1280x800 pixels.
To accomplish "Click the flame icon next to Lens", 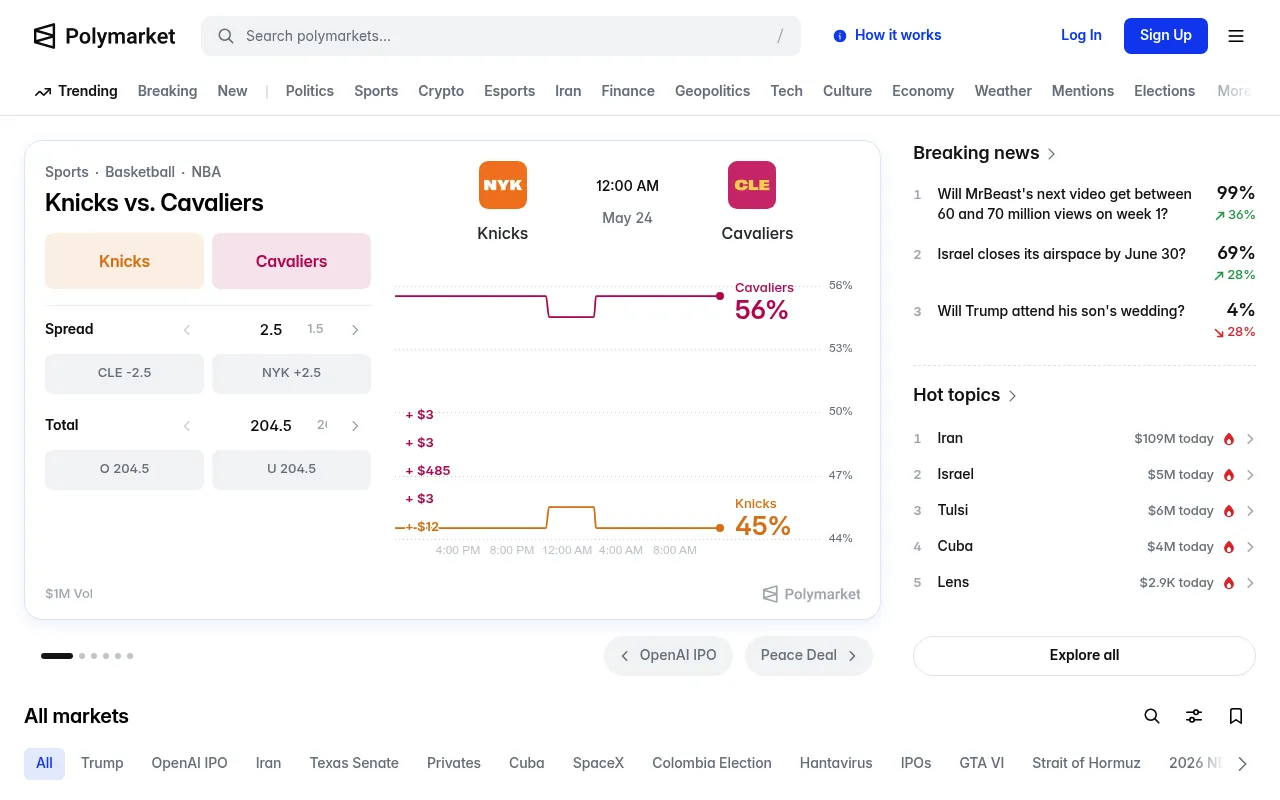I will click(x=1229, y=583).
